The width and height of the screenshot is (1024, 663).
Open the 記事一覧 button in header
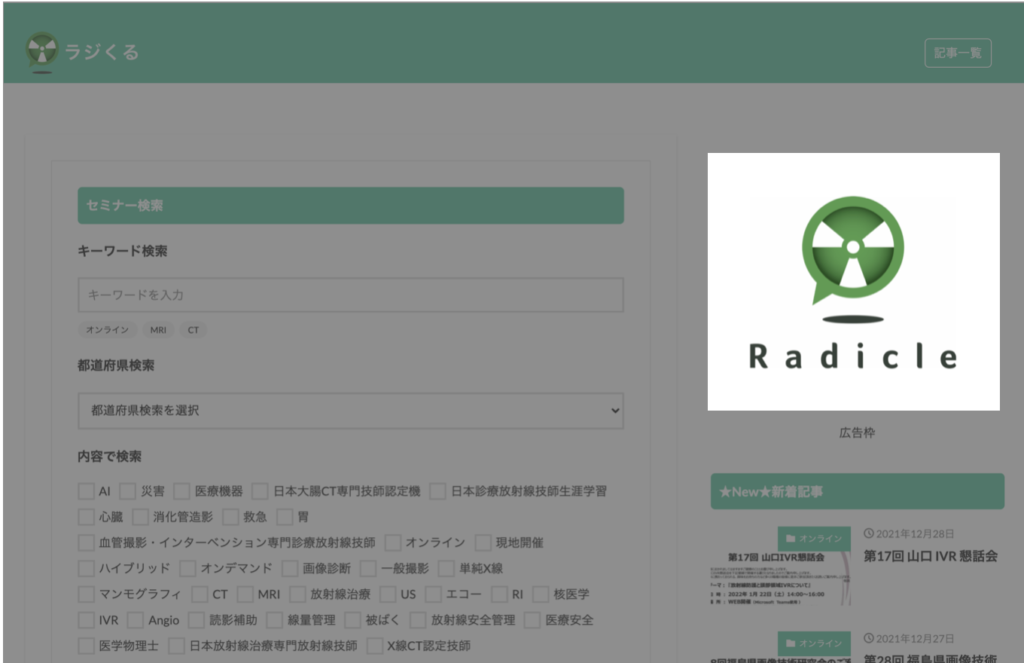point(957,53)
